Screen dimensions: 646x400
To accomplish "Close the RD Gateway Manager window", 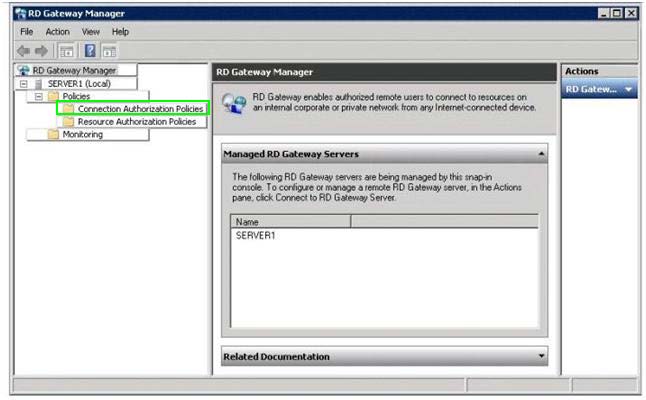I will coord(631,13).
